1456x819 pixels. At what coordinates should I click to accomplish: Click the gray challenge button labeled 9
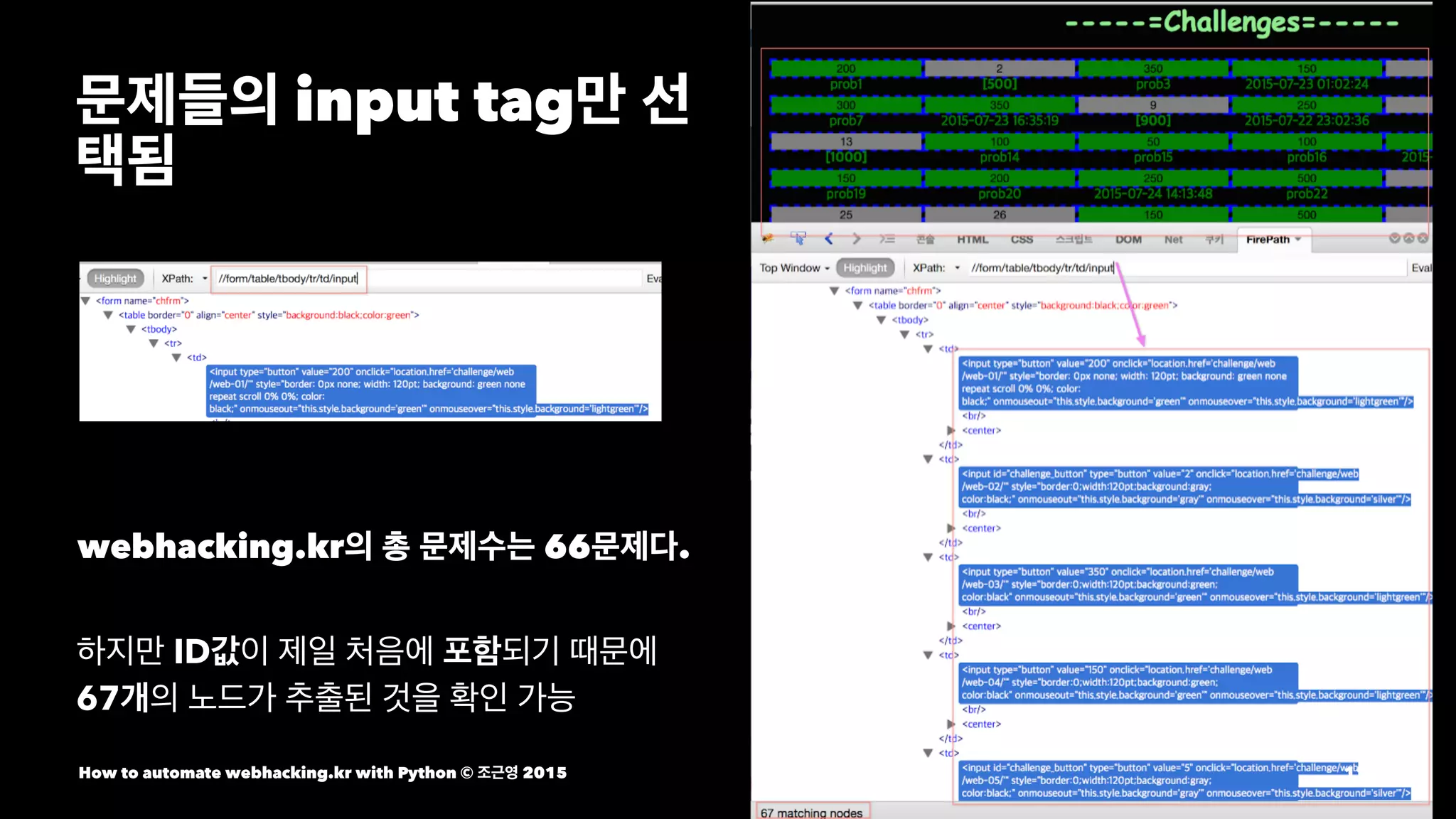click(1153, 105)
